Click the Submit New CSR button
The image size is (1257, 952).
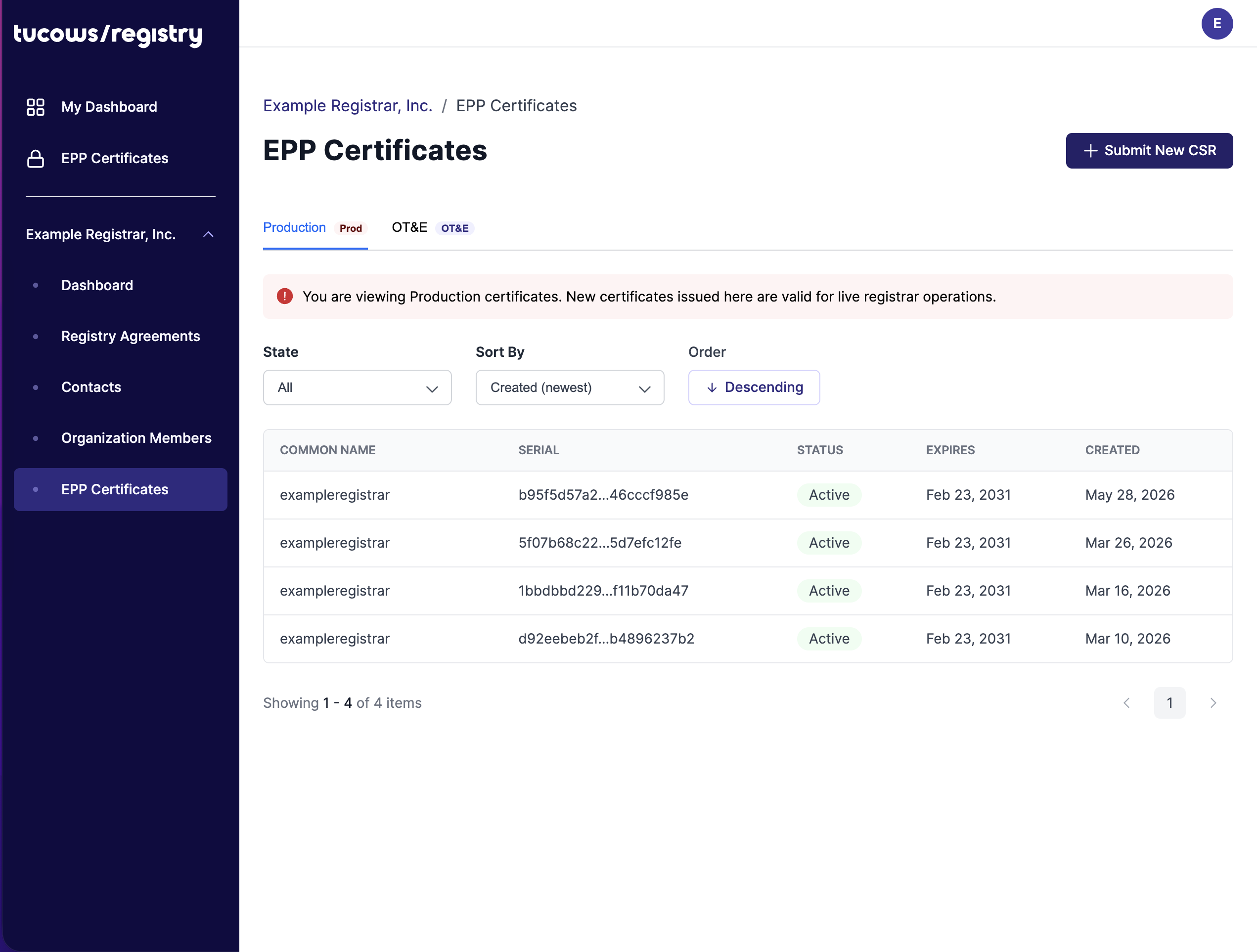click(1149, 151)
